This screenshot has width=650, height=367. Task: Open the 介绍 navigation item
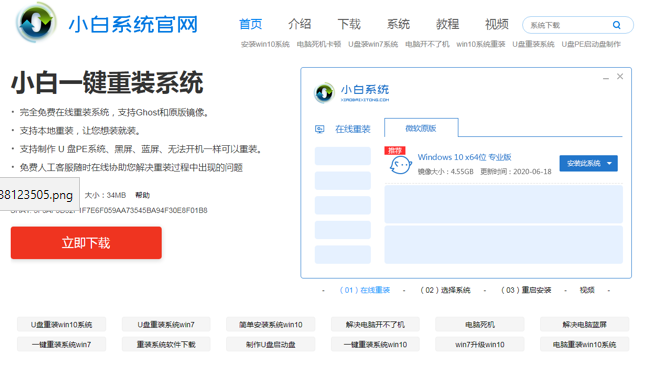coord(299,24)
